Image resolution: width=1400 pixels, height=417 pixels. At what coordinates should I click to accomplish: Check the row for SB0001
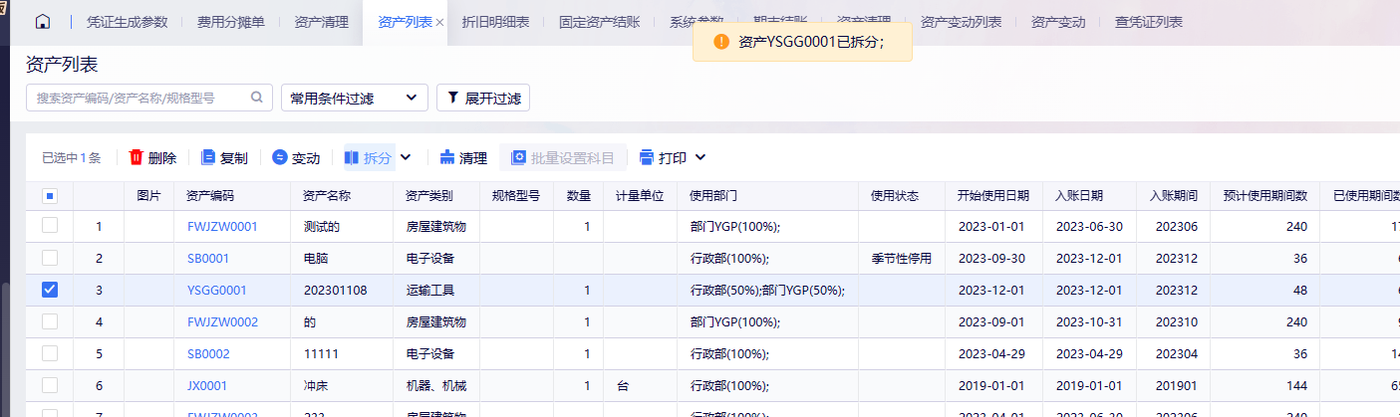tap(50, 258)
